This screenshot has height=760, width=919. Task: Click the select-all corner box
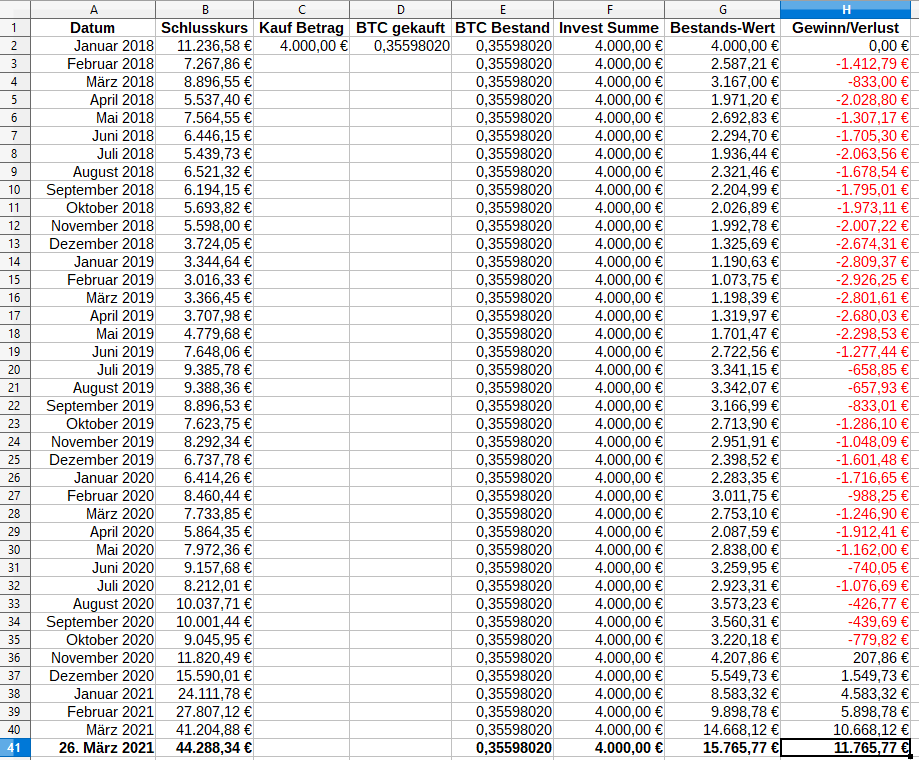pyautogui.click(x=15, y=9)
